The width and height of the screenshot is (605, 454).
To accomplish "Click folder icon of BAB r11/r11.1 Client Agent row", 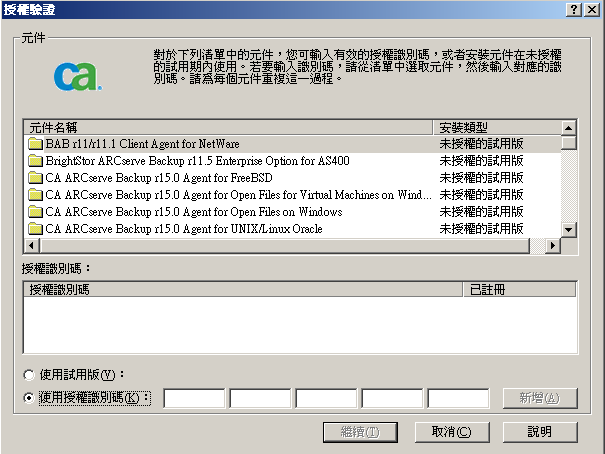I will (x=35, y=144).
